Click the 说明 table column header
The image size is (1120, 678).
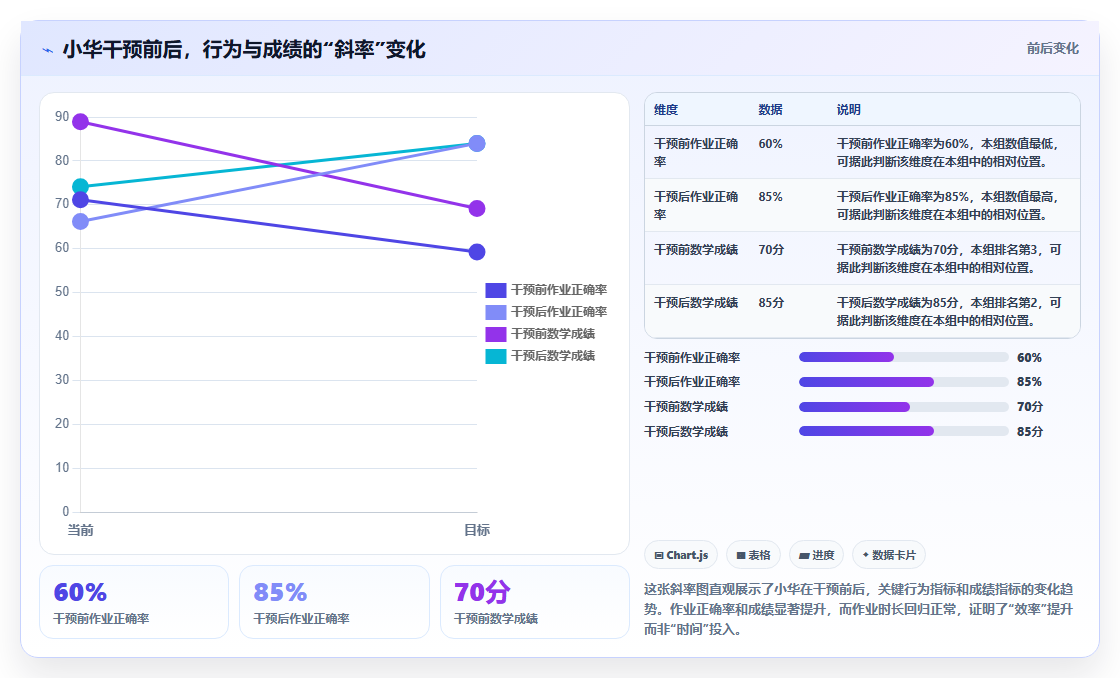tap(849, 110)
